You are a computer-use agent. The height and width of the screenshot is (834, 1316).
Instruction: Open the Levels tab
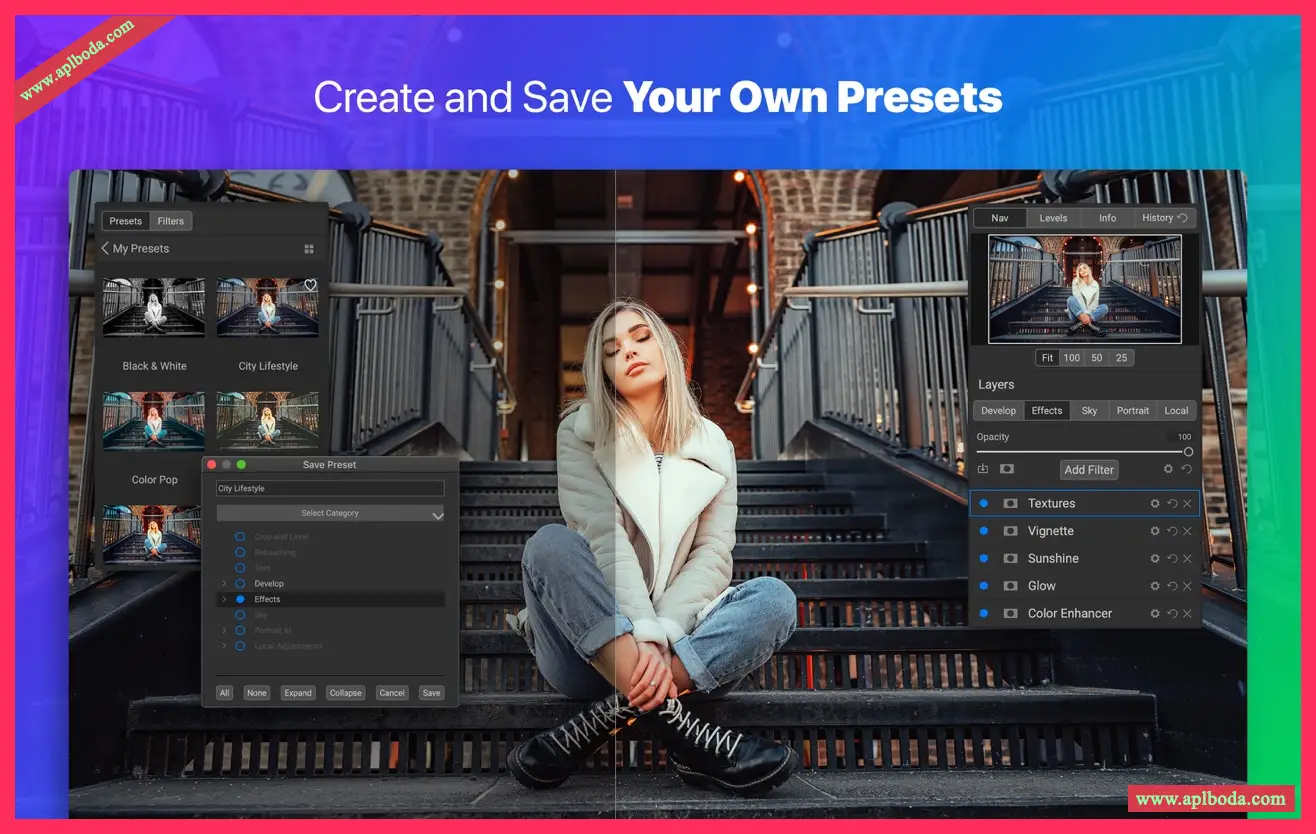click(1053, 218)
